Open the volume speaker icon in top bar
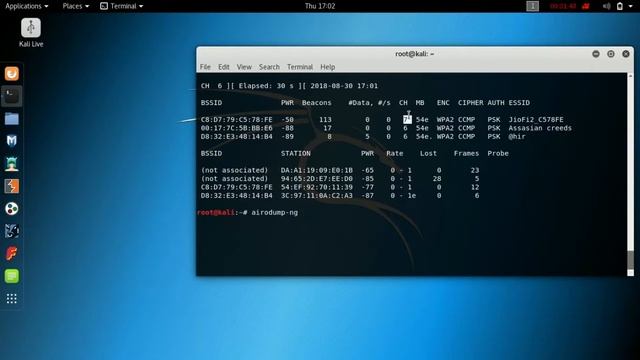The height and width of the screenshot is (360, 640). coord(607,6)
